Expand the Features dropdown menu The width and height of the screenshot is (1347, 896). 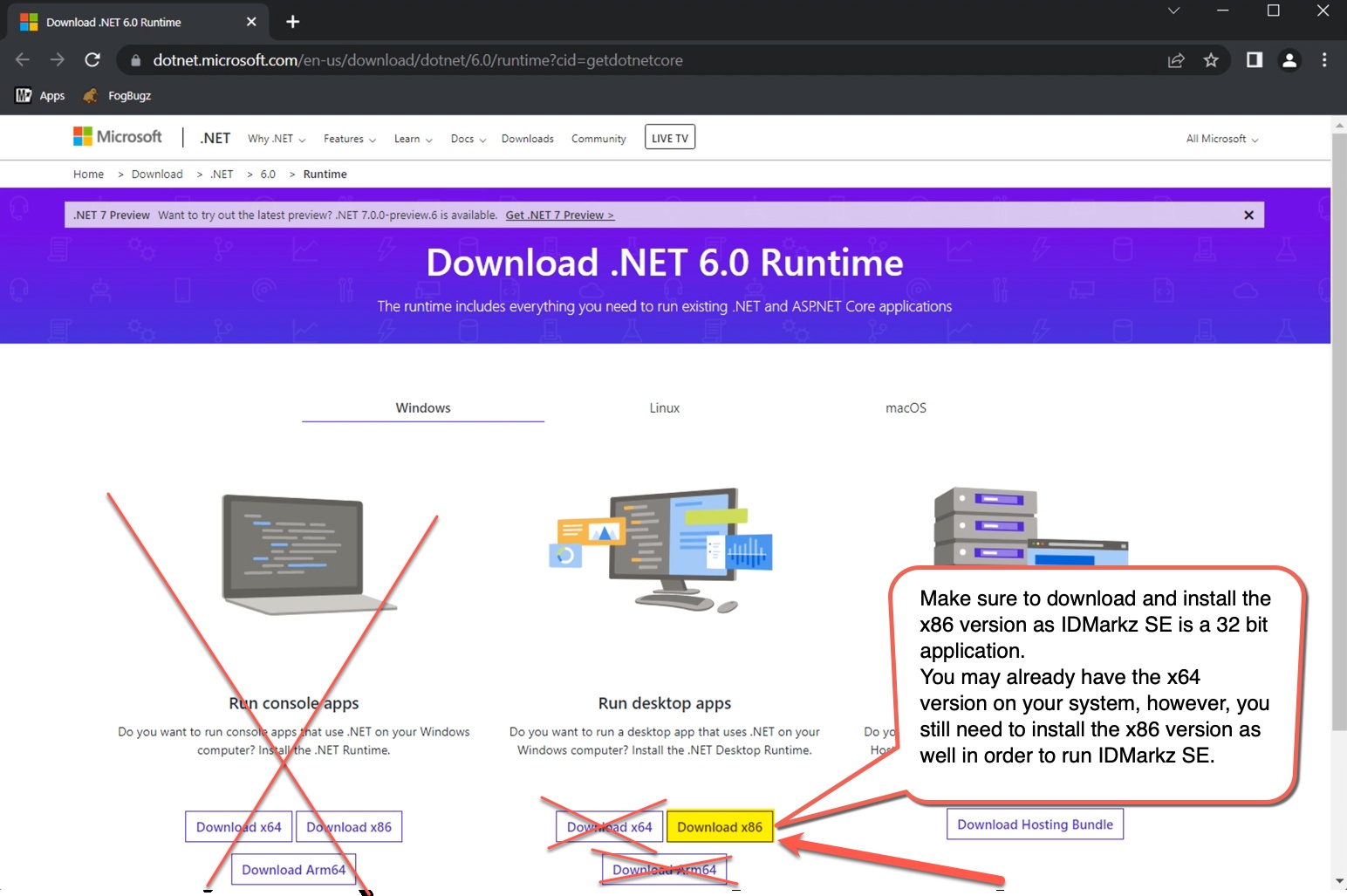point(350,139)
